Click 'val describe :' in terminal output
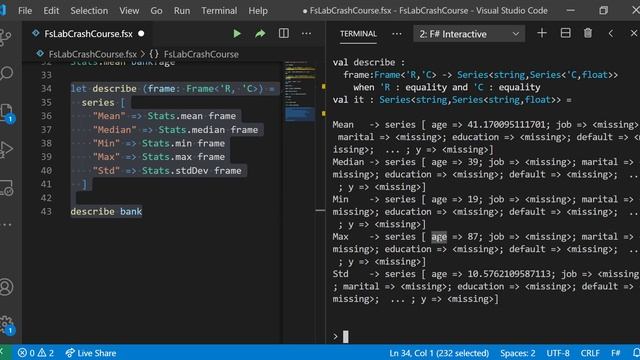640x360 pixels. (369, 62)
